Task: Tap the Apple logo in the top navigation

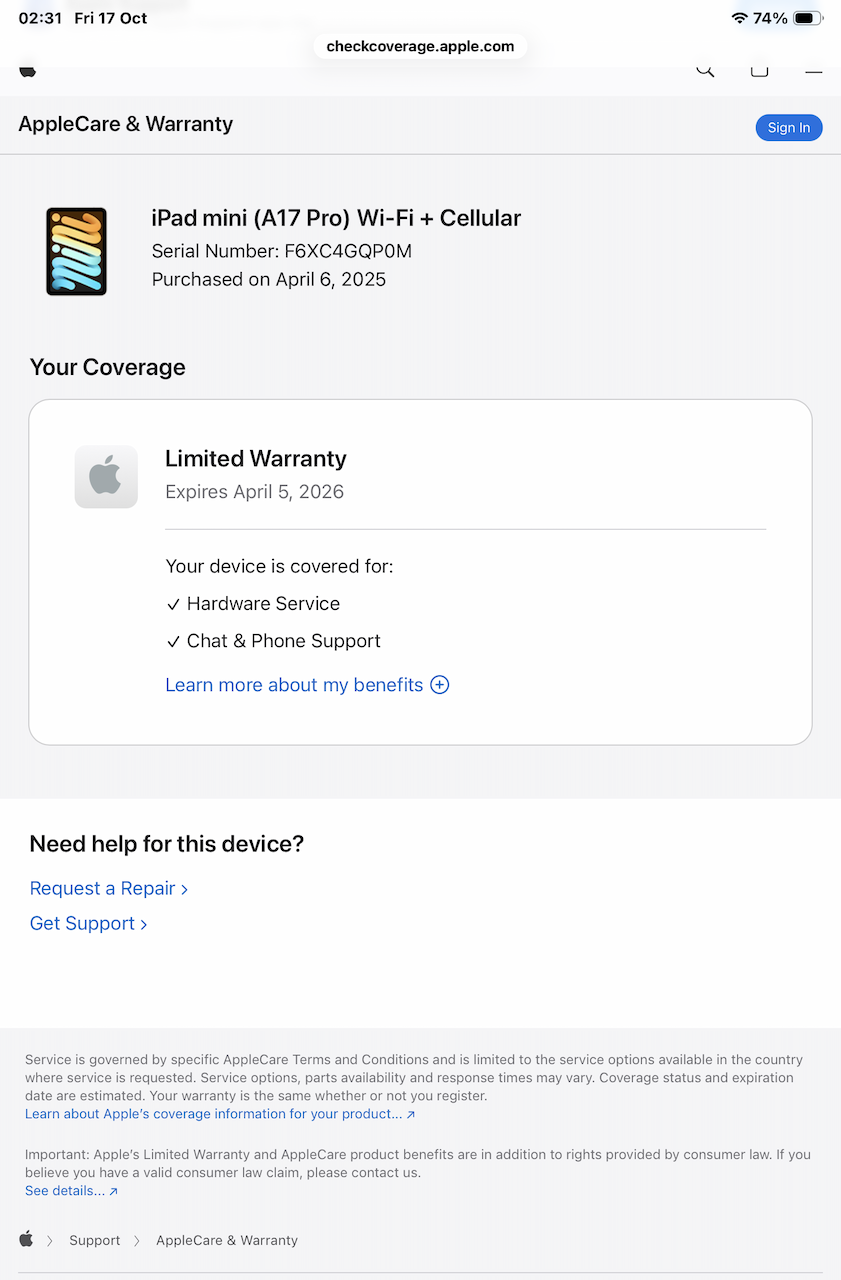Action: tap(27, 70)
